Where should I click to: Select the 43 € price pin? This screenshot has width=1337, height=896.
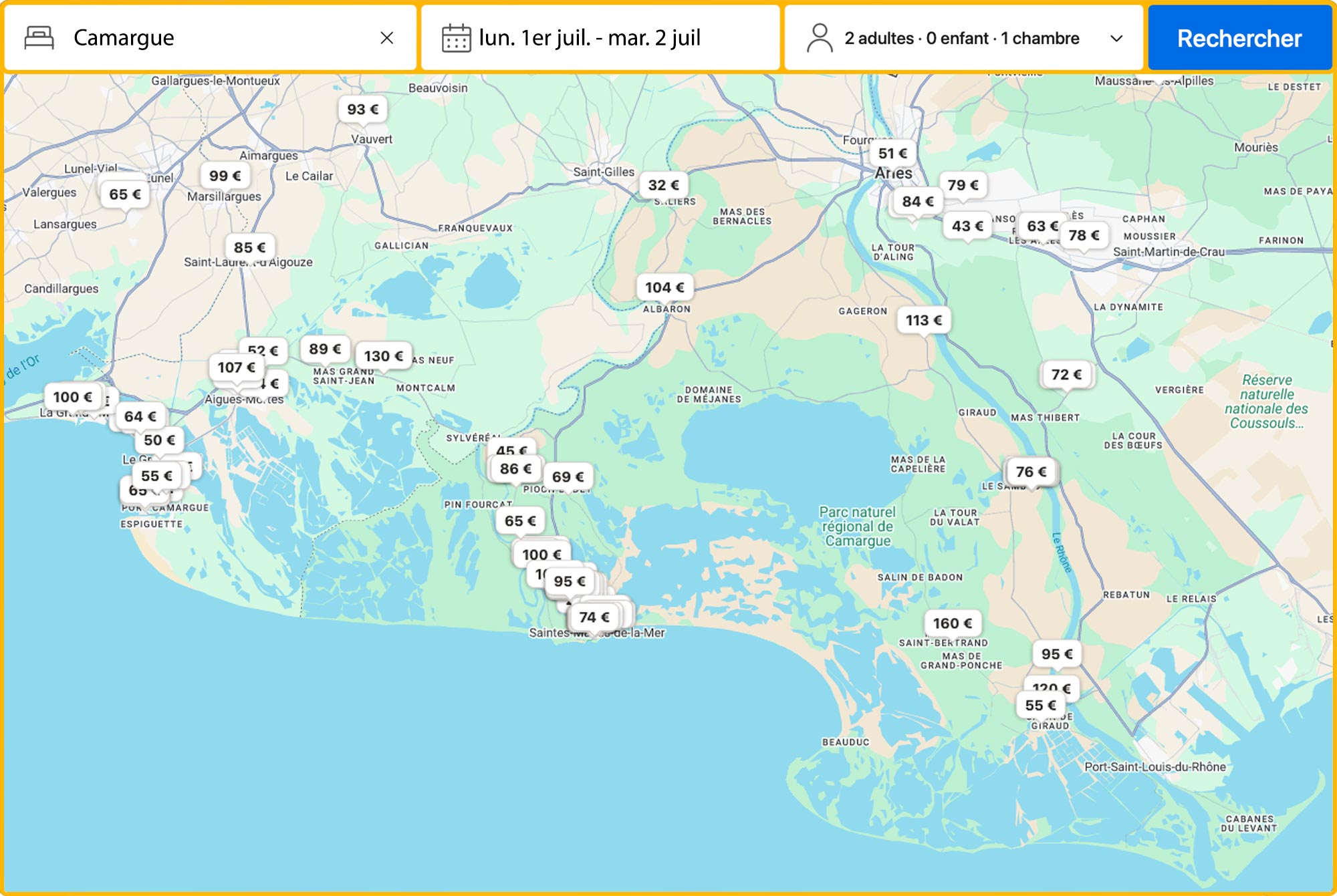point(967,227)
